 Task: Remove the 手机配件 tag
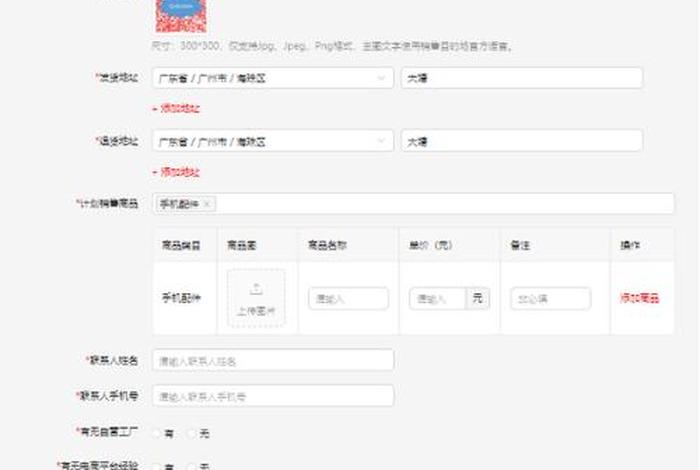click(207, 204)
